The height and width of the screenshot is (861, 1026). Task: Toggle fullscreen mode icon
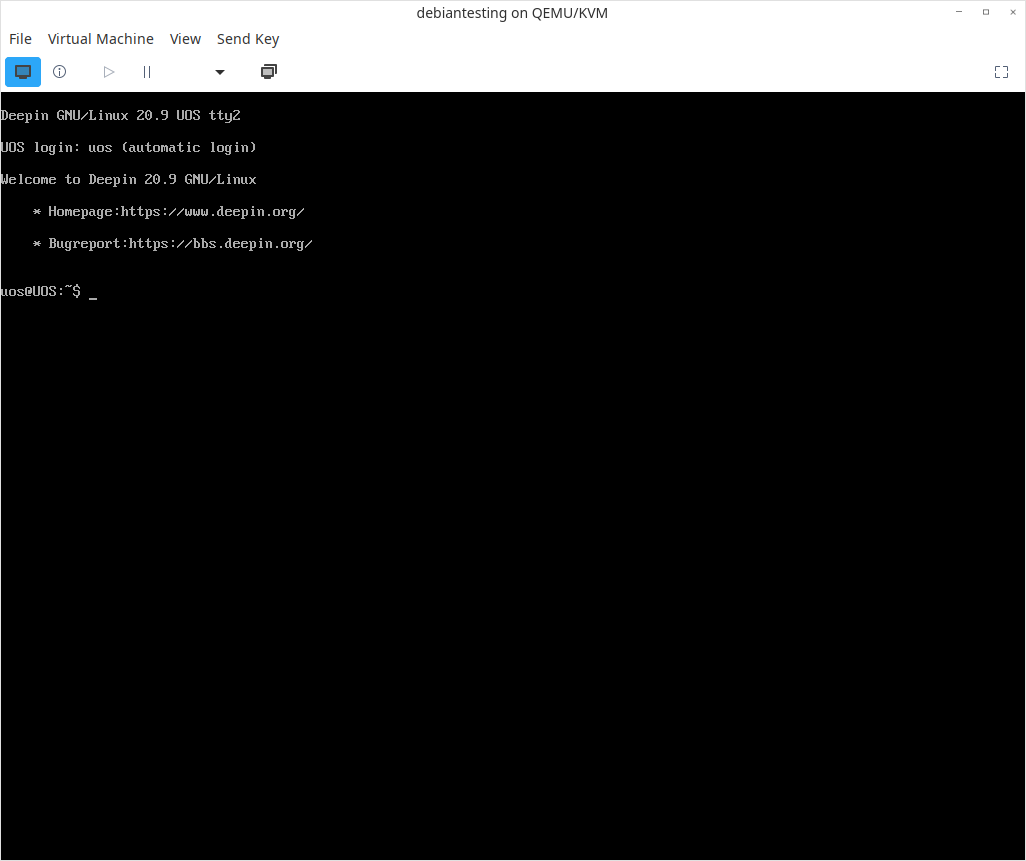pyautogui.click(x=1001, y=72)
